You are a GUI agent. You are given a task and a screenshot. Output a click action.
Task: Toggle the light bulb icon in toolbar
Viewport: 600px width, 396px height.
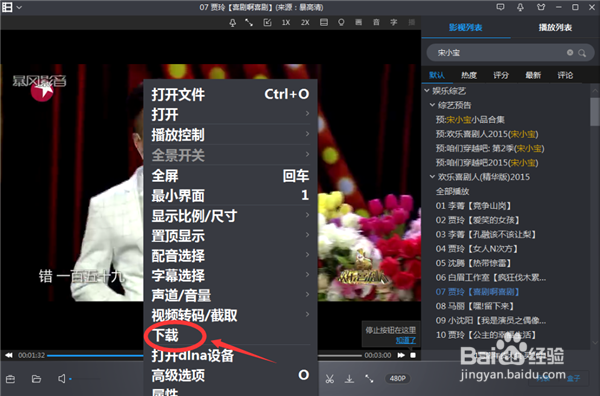pos(341,23)
